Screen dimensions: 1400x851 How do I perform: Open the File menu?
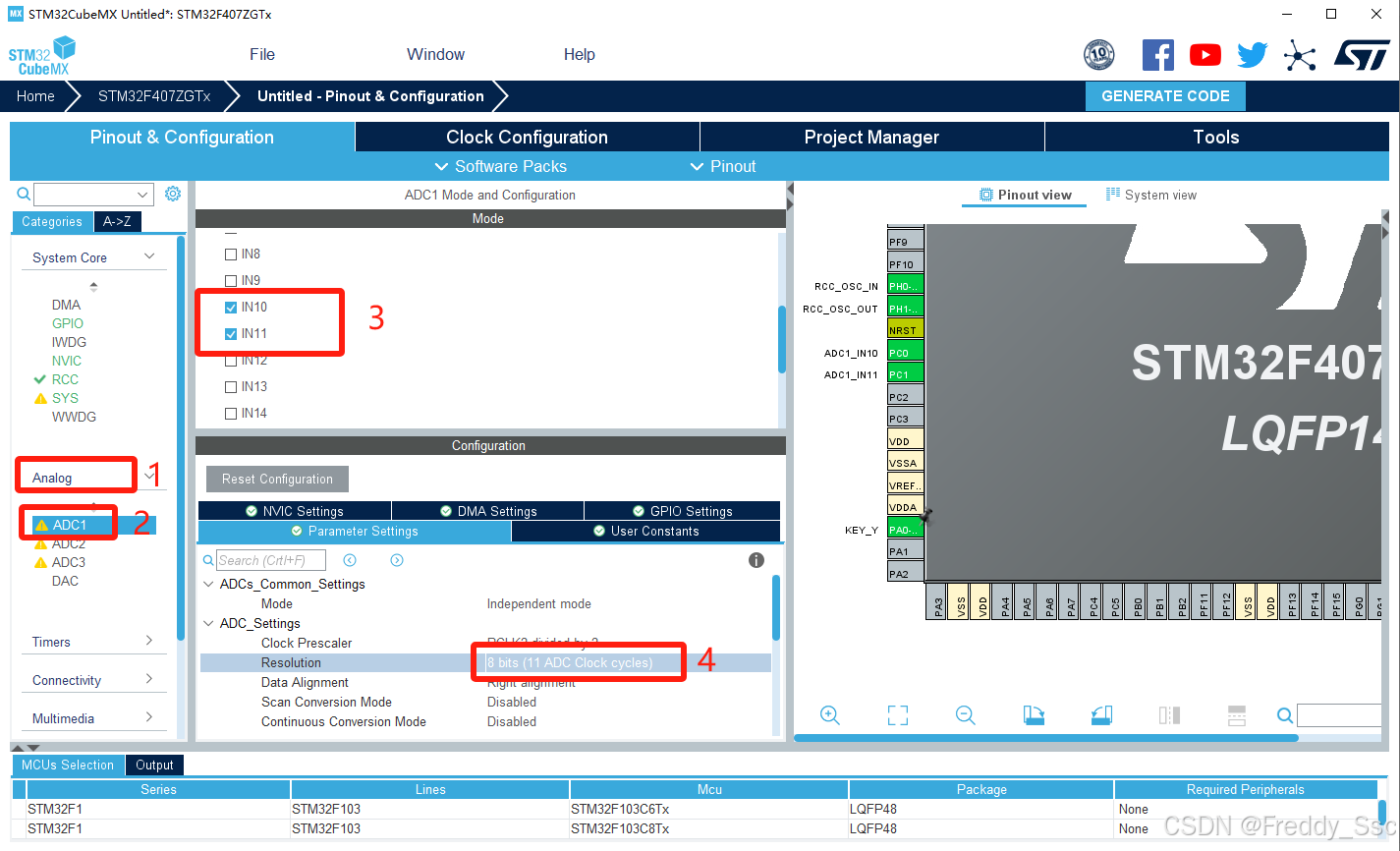pos(262,55)
